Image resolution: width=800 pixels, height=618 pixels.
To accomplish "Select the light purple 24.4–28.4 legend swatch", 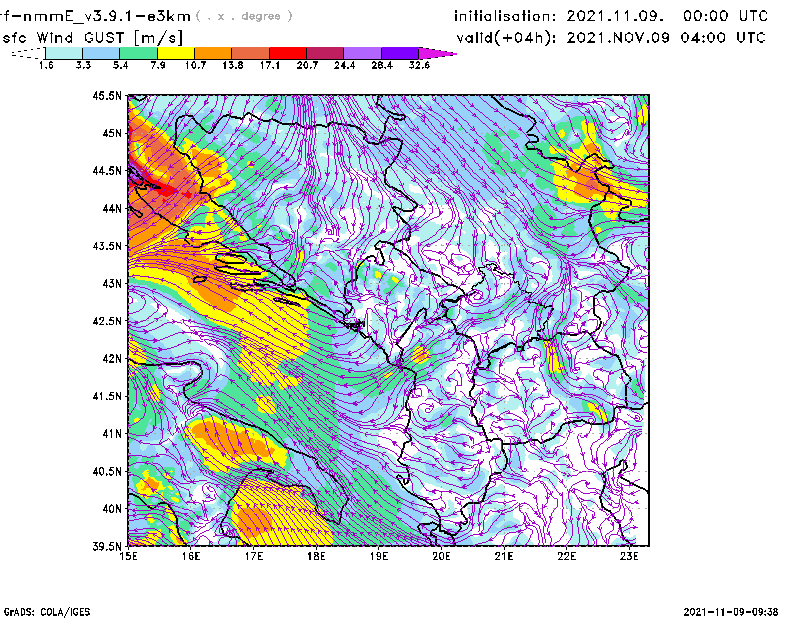I will tap(363, 53).
